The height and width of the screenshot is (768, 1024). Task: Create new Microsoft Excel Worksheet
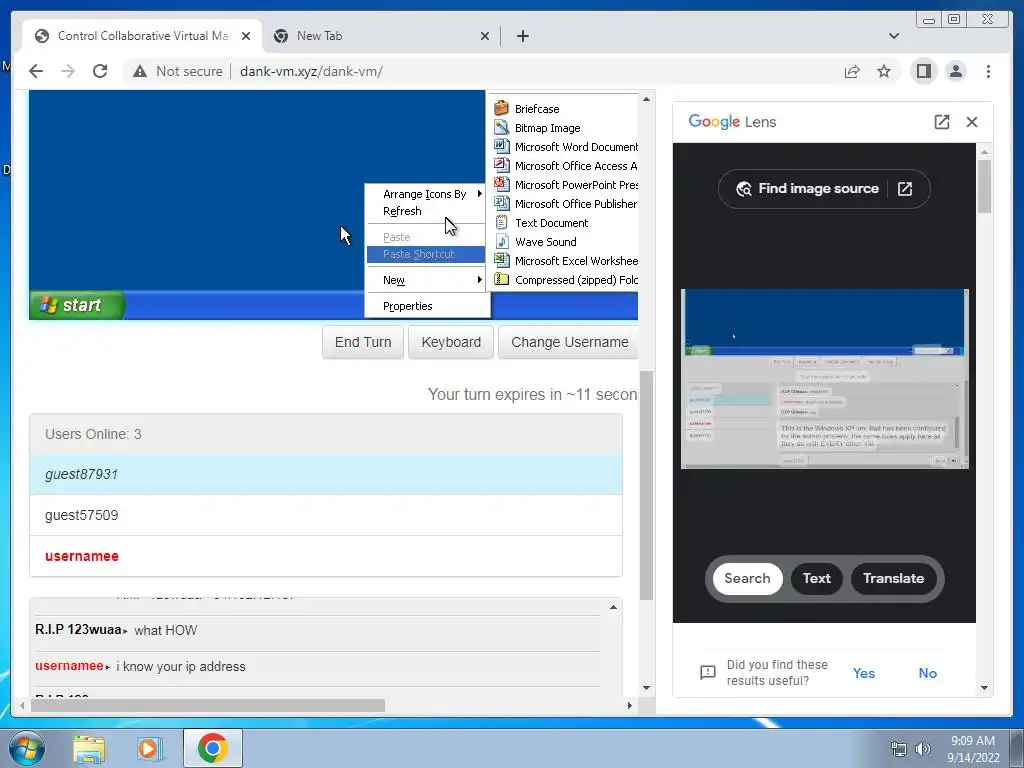(x=564, y=261)
